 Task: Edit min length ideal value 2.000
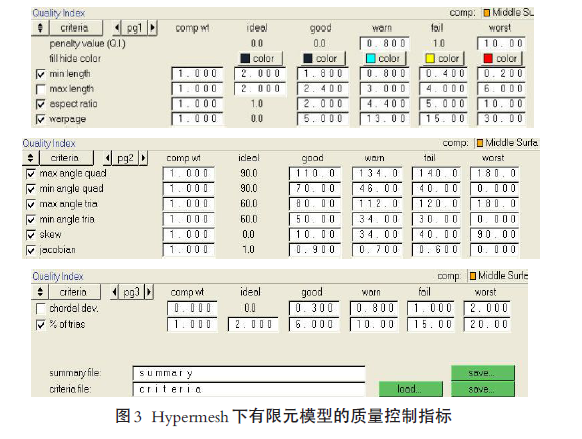pos(260,73)
